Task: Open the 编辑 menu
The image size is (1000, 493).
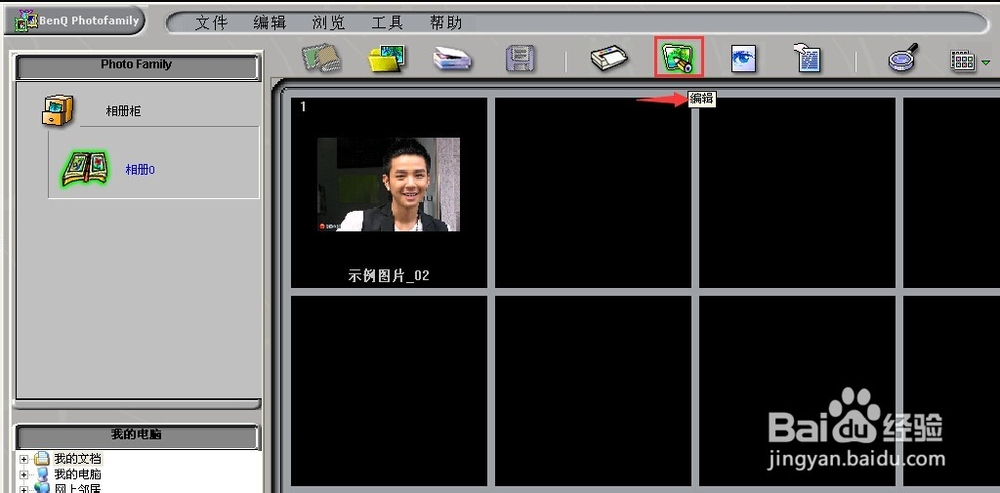Action: (x=270, y=23)
